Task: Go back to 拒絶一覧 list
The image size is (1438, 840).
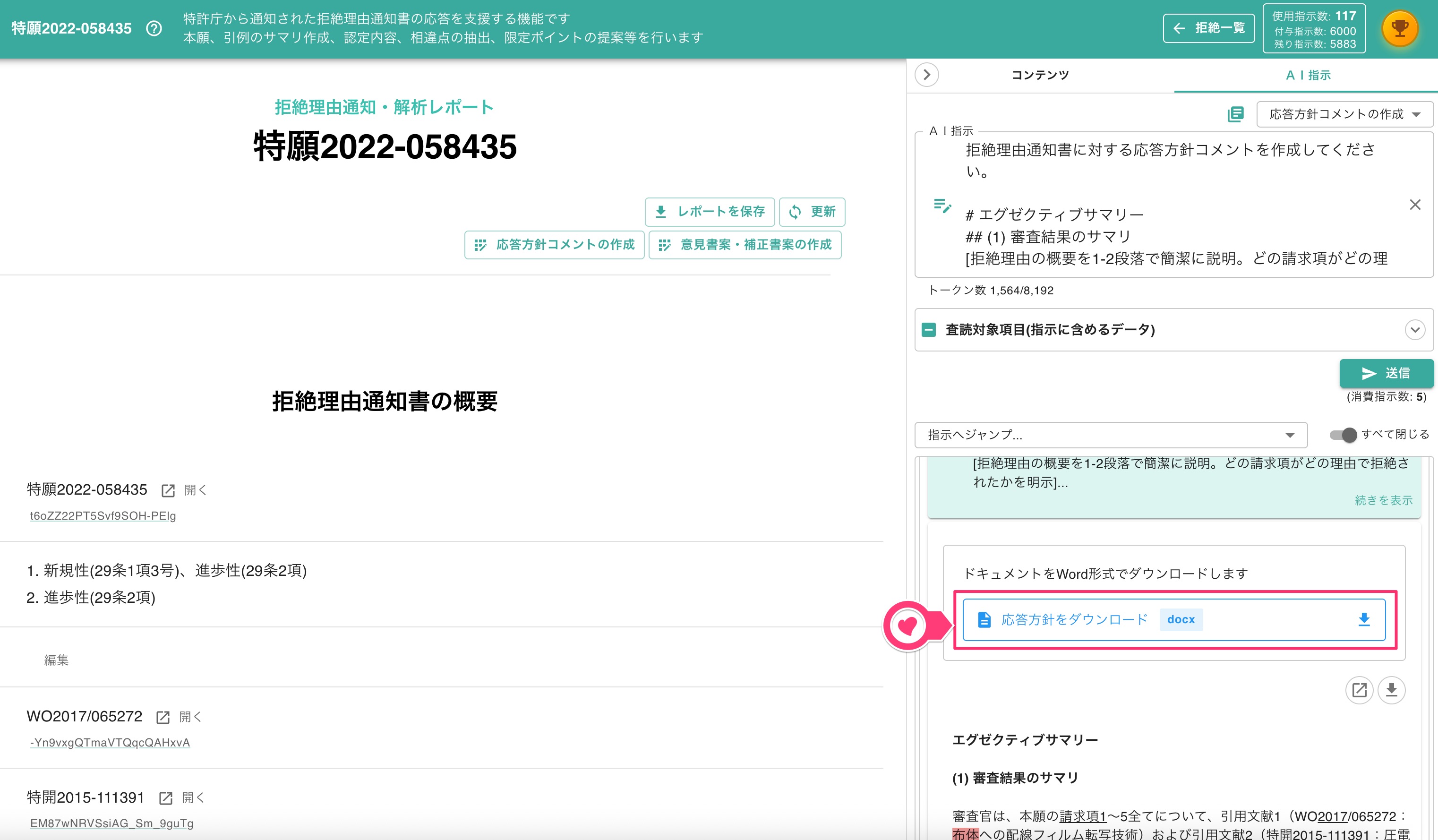Action: tap(1208, 28)
